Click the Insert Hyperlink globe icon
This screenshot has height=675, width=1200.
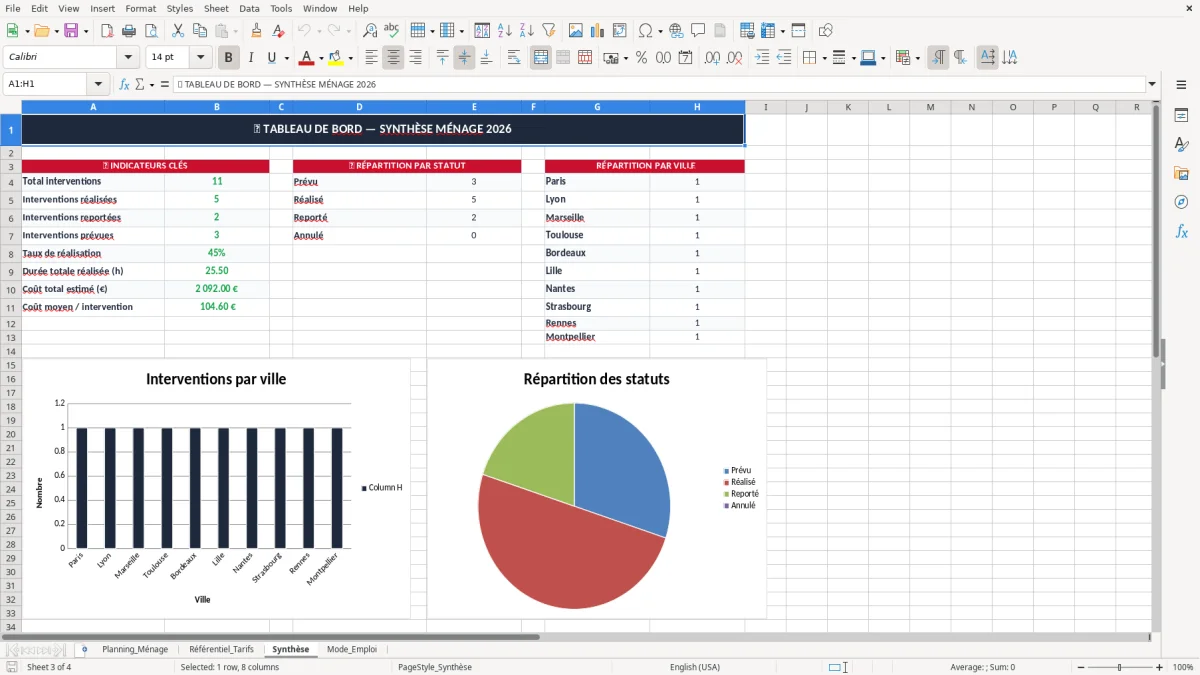point(676,31)
